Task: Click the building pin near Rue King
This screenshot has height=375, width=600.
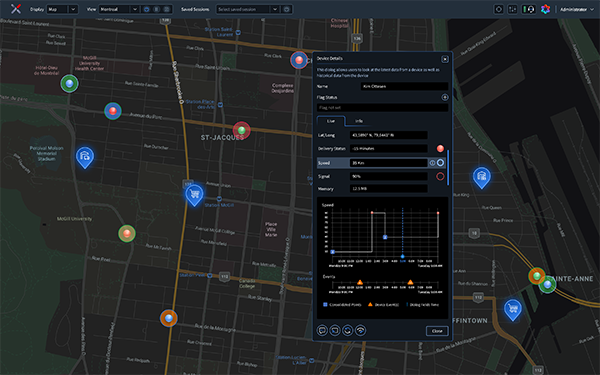Action: (481, 178)
